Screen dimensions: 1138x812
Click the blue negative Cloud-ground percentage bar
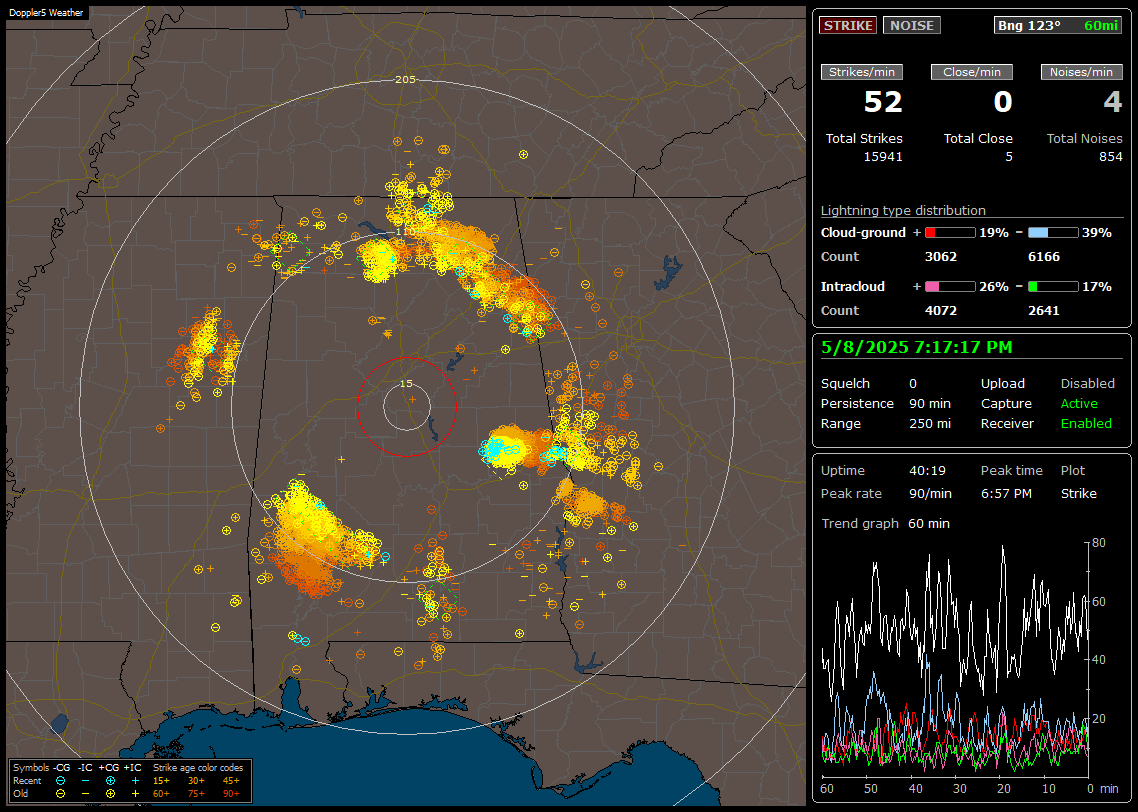pyautogui.click(x=1053, y=233)
